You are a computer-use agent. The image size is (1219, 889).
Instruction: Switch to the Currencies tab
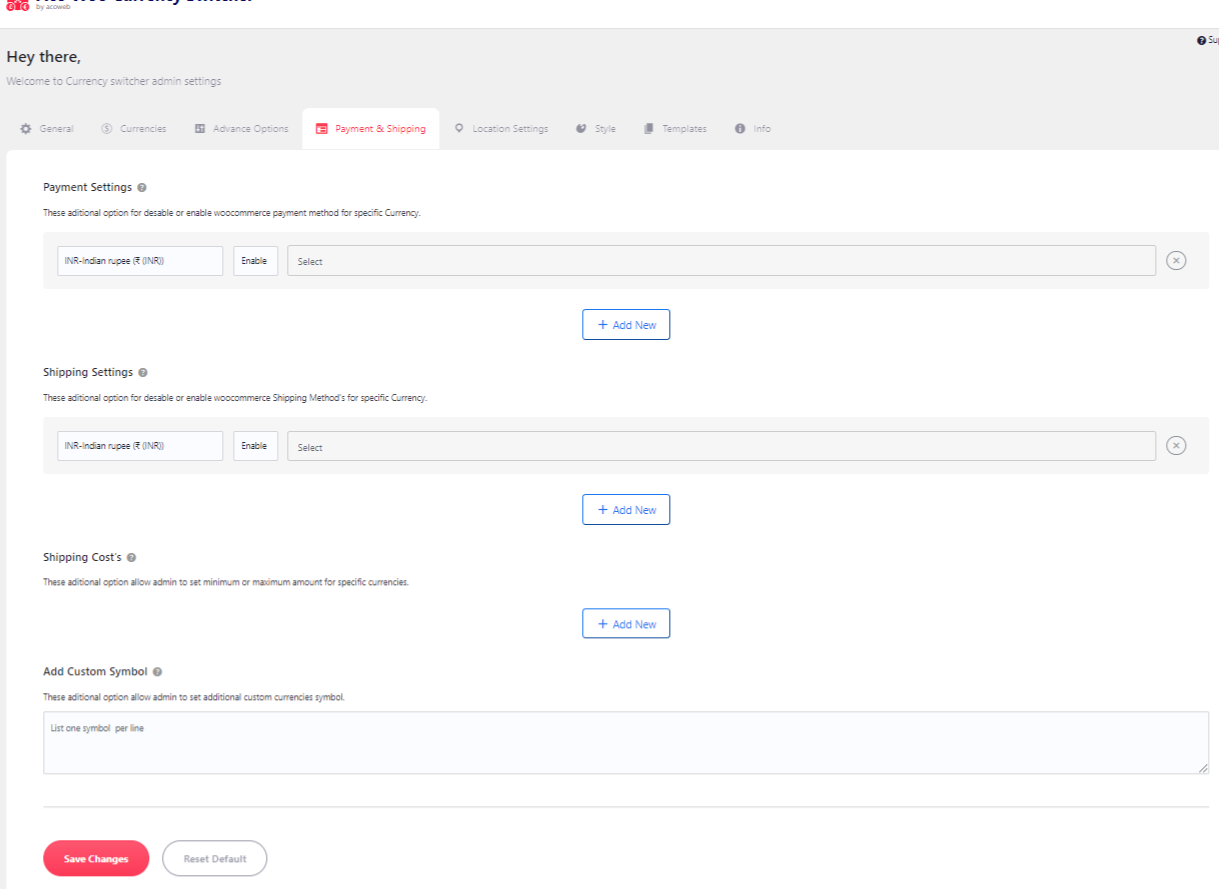133,129
